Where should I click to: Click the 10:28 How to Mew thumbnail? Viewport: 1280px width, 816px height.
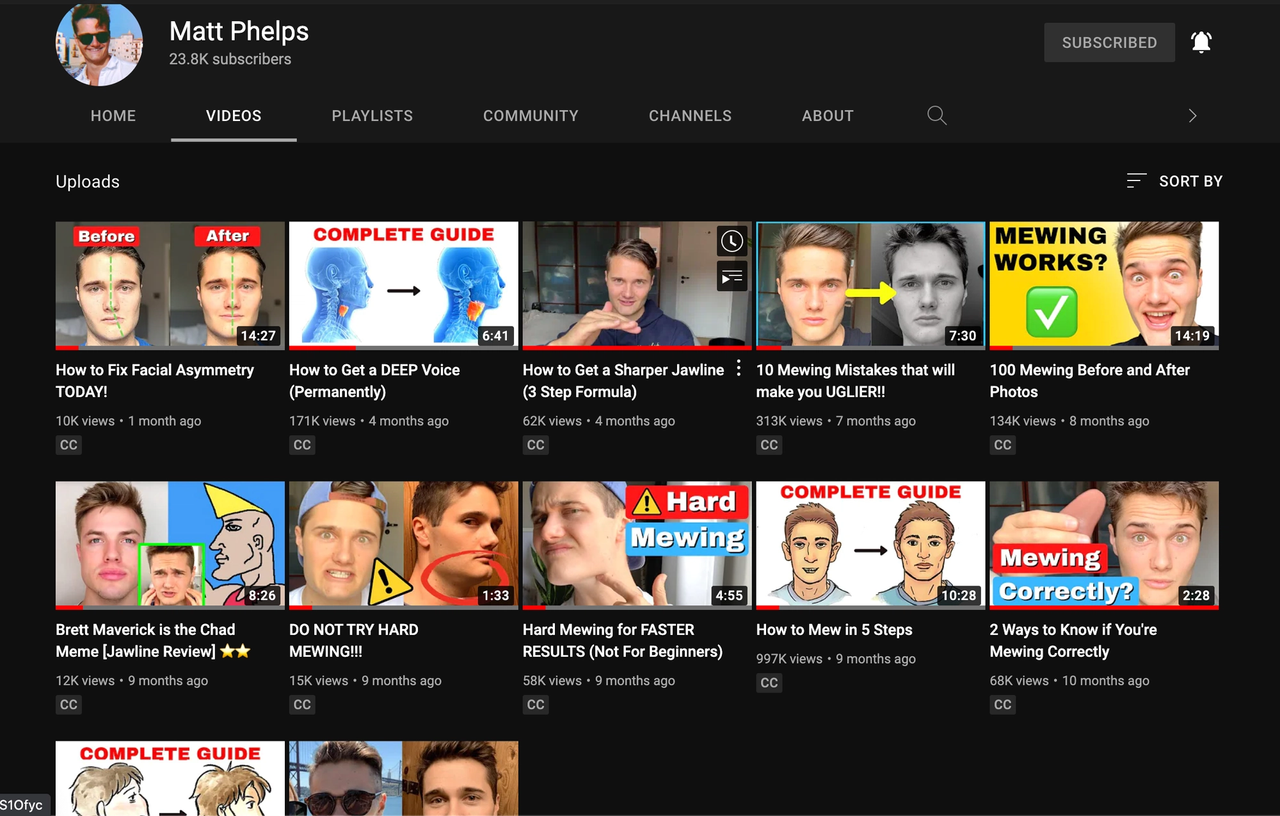click(870, 545)
